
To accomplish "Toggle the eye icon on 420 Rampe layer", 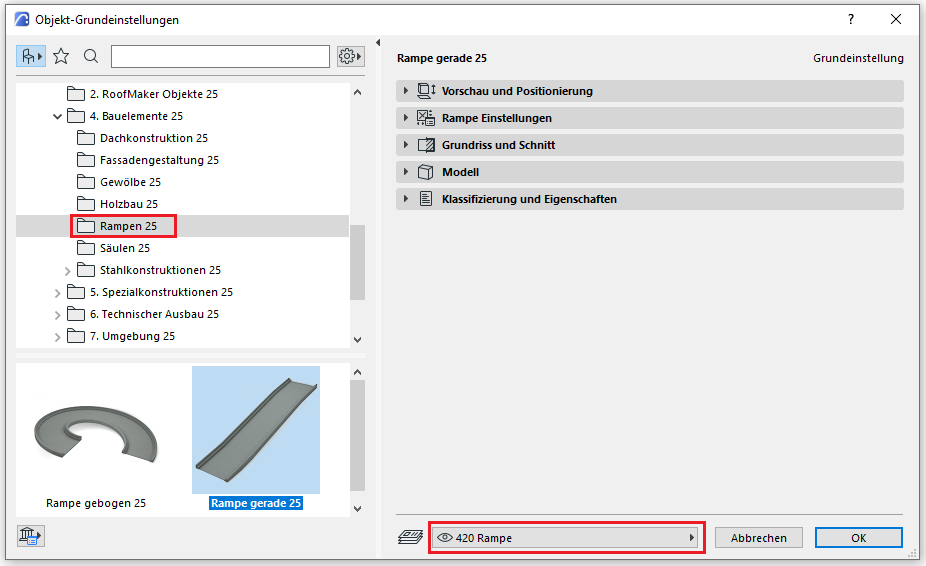I will coord(445,538).
